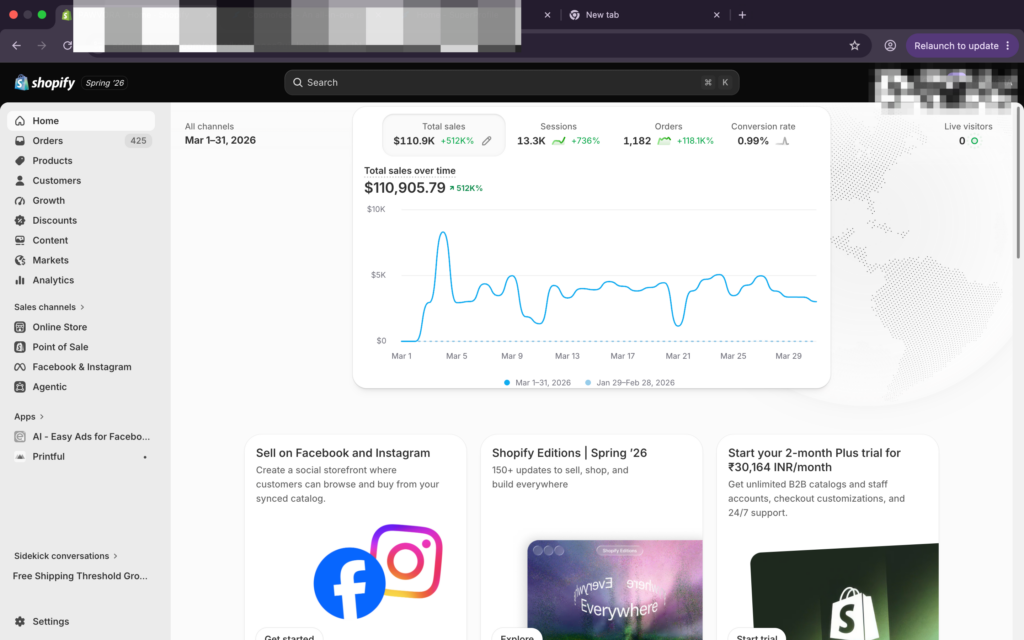Click the Agentic channel icon
The height and width of the screenshot is (640, 1024).
(x=20, y=387)
